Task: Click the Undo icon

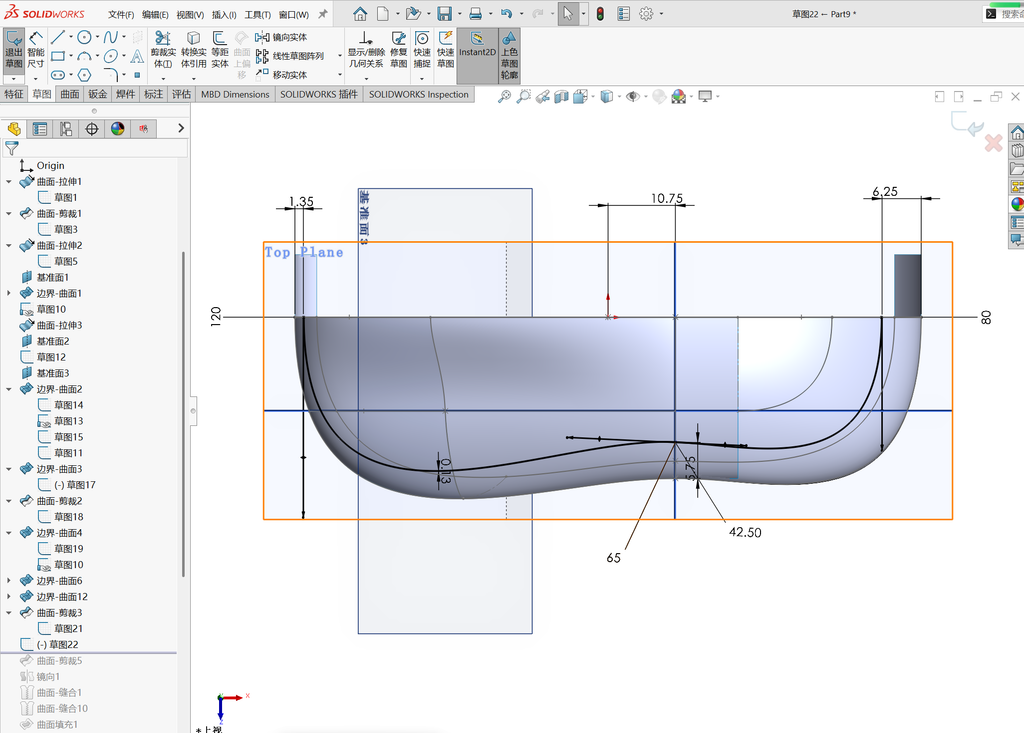Action: coord(506,14)
